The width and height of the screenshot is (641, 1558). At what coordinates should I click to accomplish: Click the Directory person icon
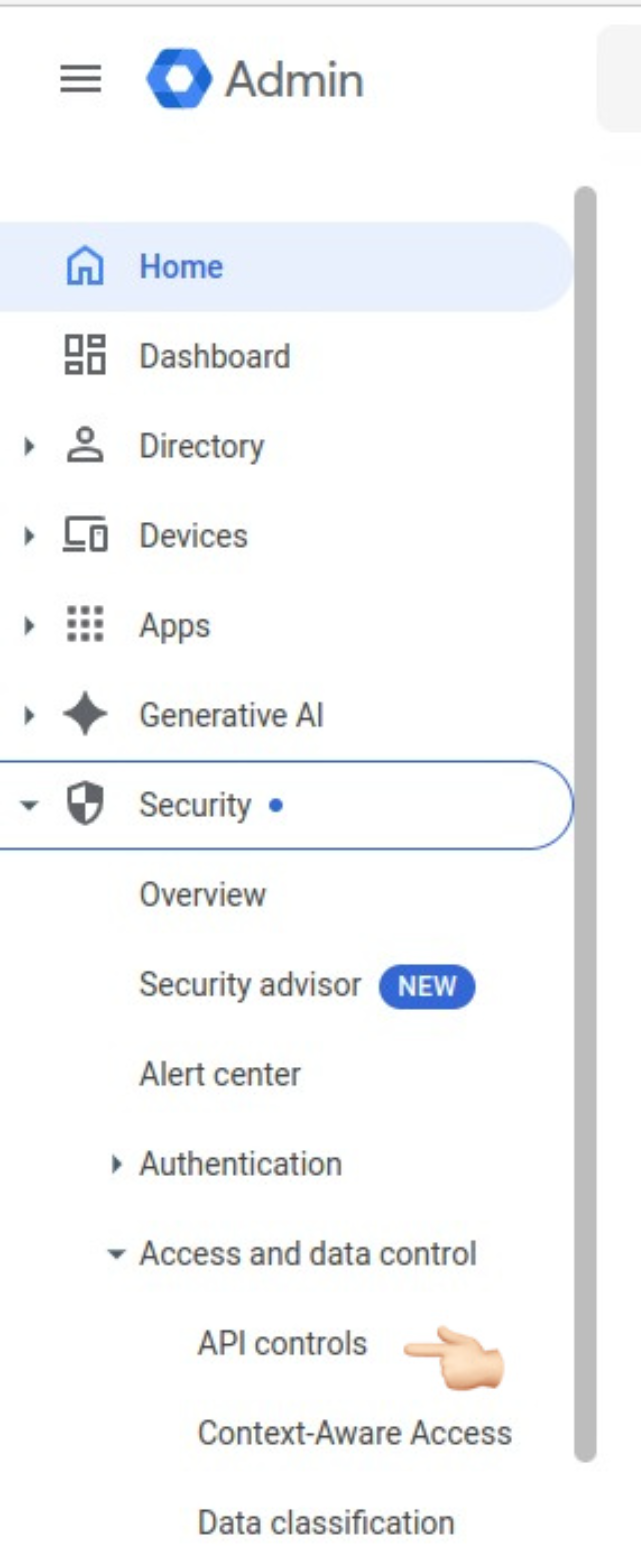[x=85, y=446]
